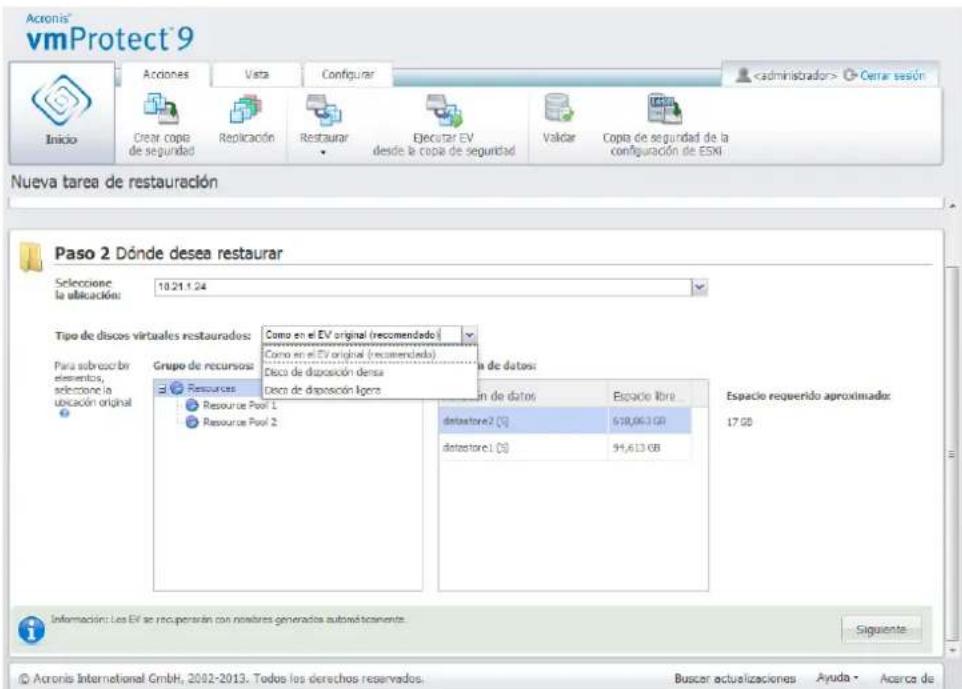Screen dimensions: 962x689
Task: Click the scrollbar down arrow
Action: point(952,650)
